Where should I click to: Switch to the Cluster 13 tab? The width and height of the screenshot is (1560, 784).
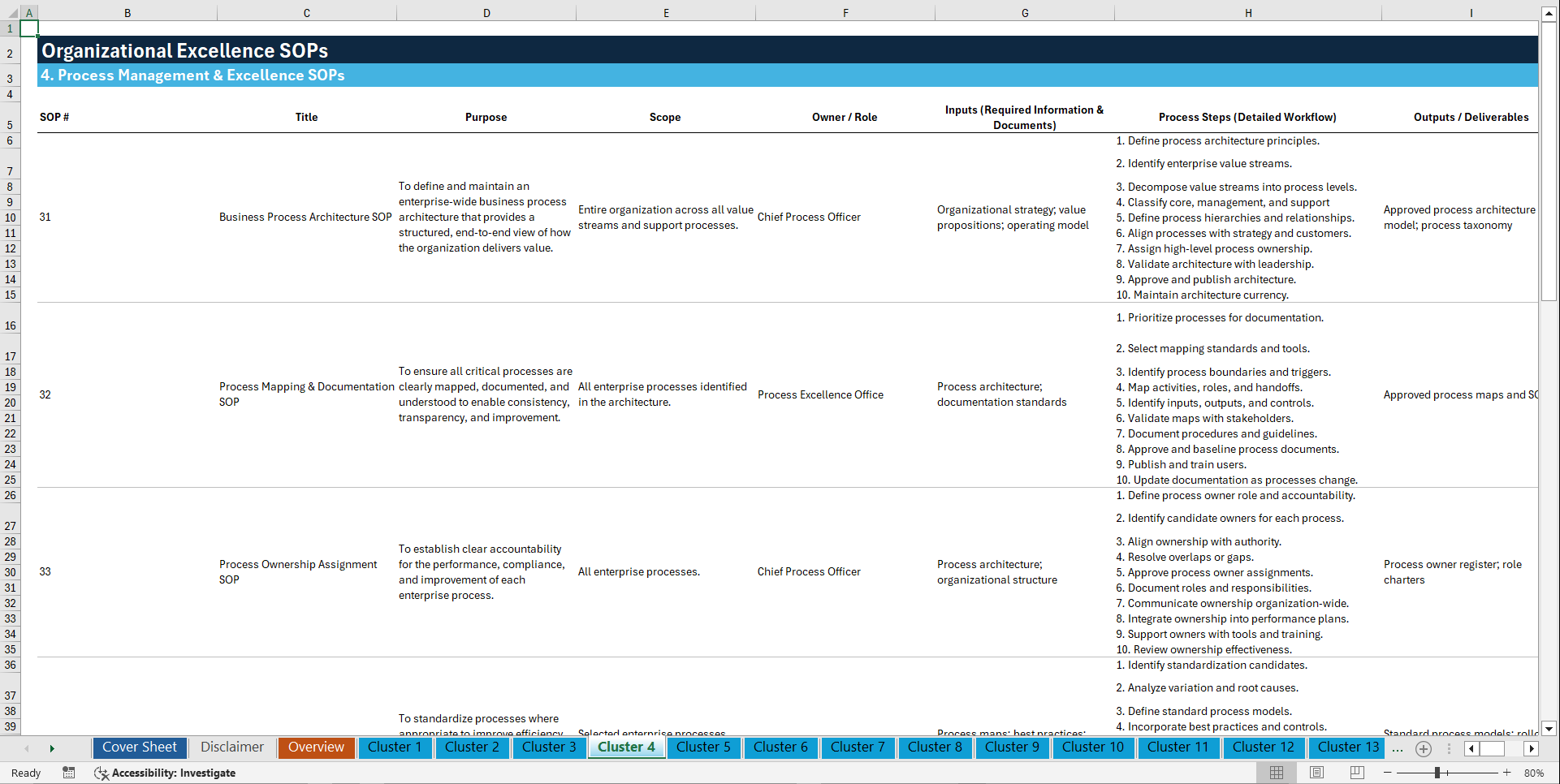pyautogui.click(x=1346, y=747)
